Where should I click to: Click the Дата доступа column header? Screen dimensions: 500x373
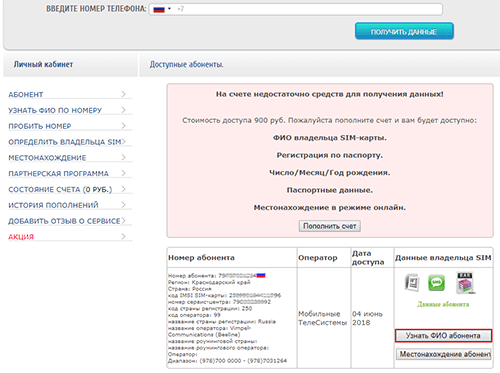[x=368, y=258]
